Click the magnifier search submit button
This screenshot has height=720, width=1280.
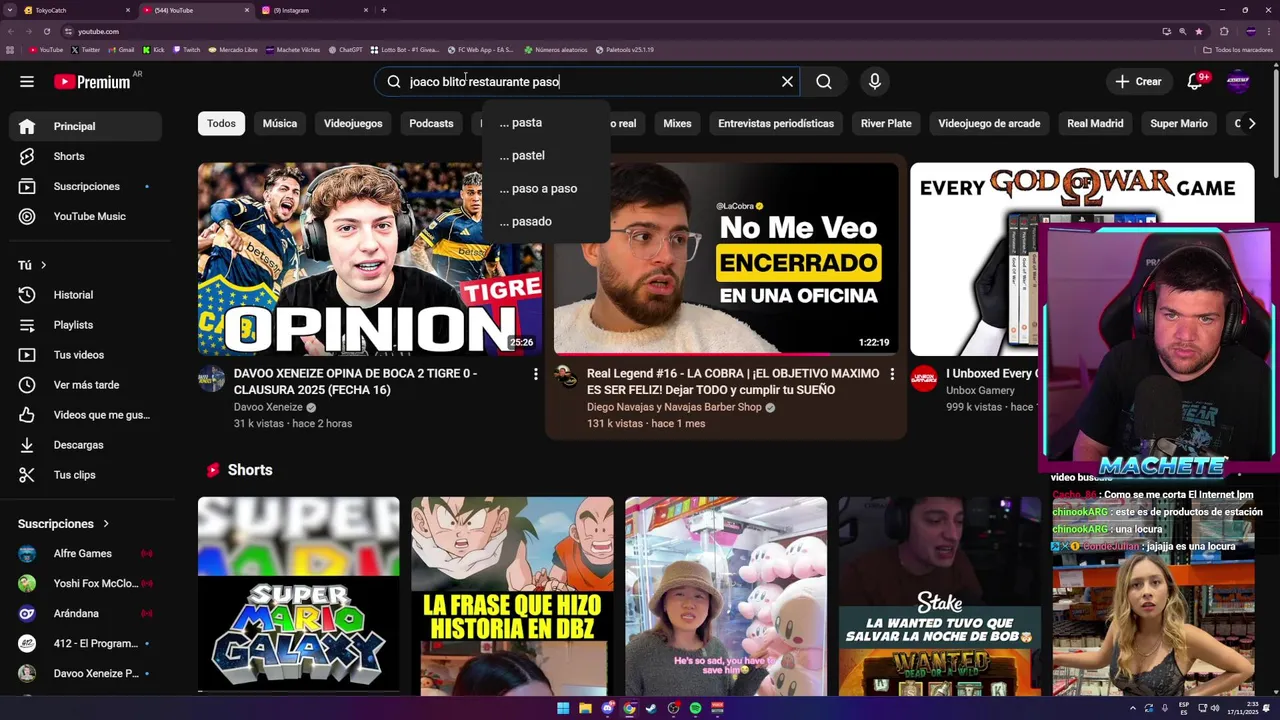824,82
